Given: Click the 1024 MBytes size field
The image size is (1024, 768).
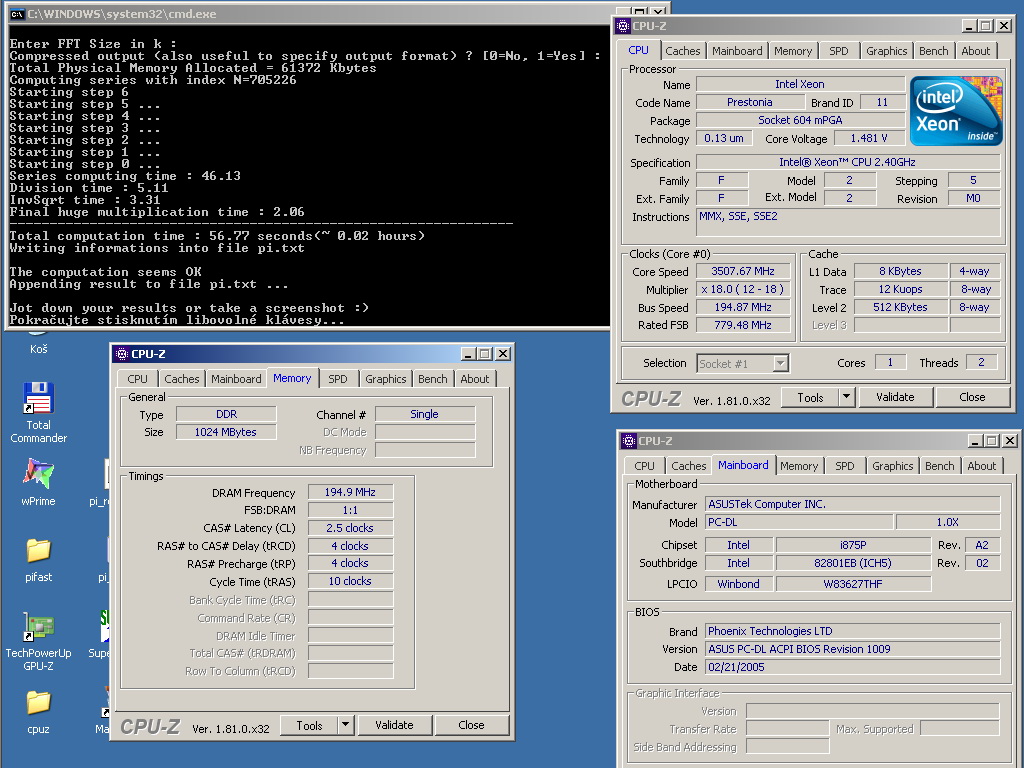Looking at the screenshot, I should [226, 432].
